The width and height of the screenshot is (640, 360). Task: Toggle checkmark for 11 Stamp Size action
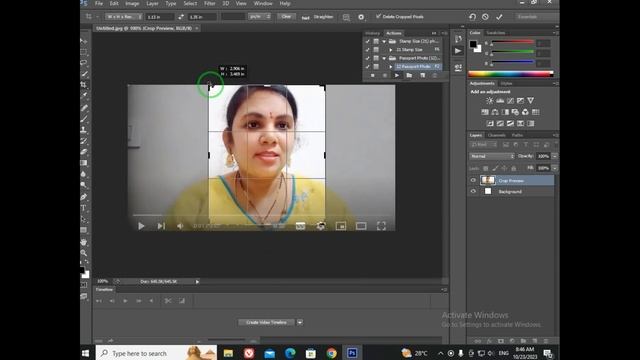(x=367, y=50)
